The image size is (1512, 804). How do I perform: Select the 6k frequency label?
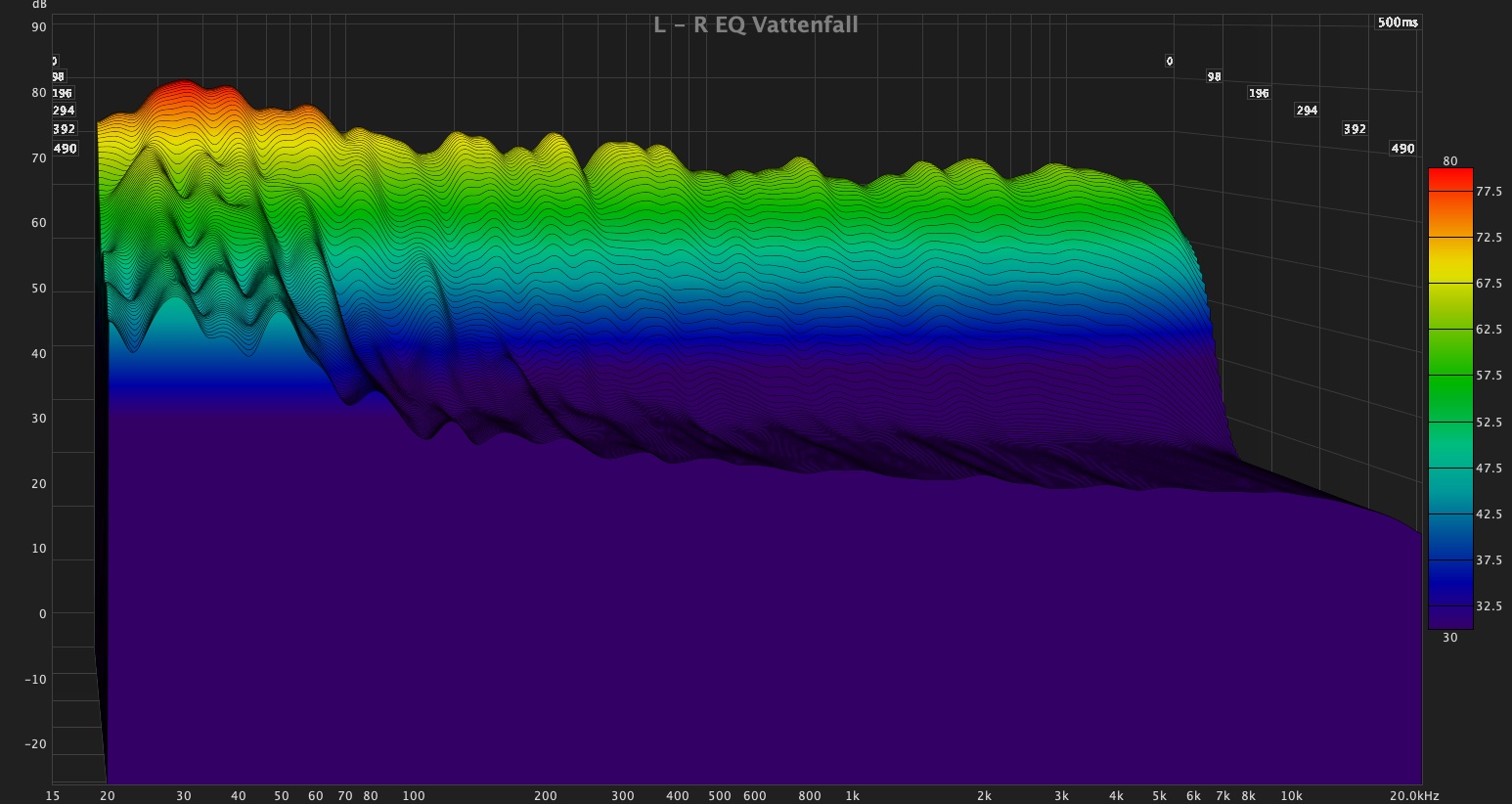tap(1194, 795)
